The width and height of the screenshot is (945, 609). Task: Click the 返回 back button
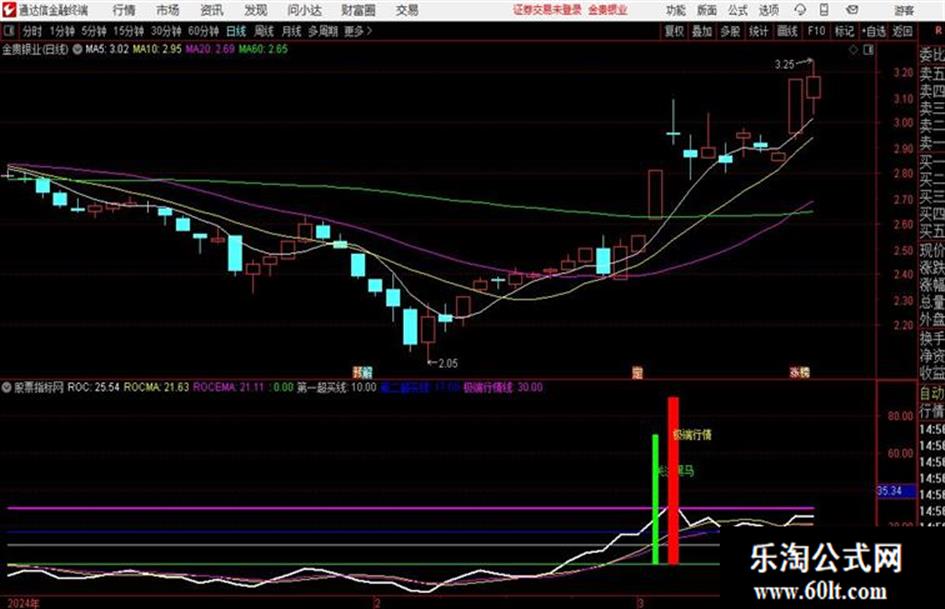(x=902, y=31)
